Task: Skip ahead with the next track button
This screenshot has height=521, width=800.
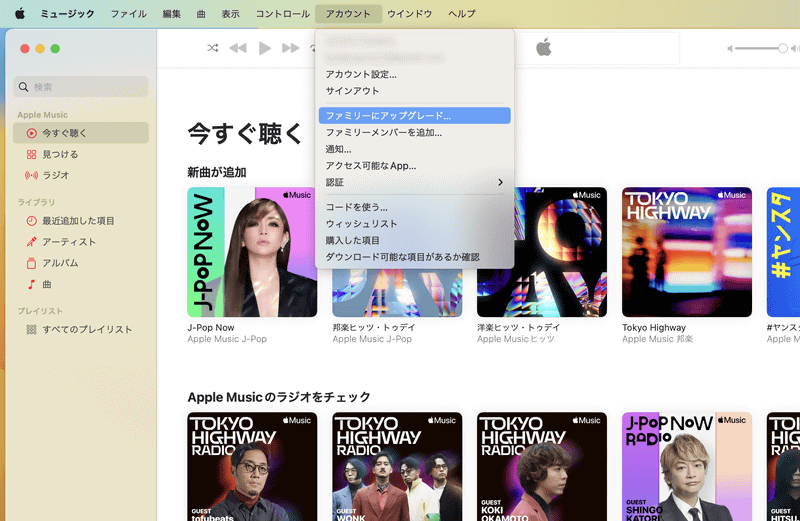Action: [x=290, y=48]
